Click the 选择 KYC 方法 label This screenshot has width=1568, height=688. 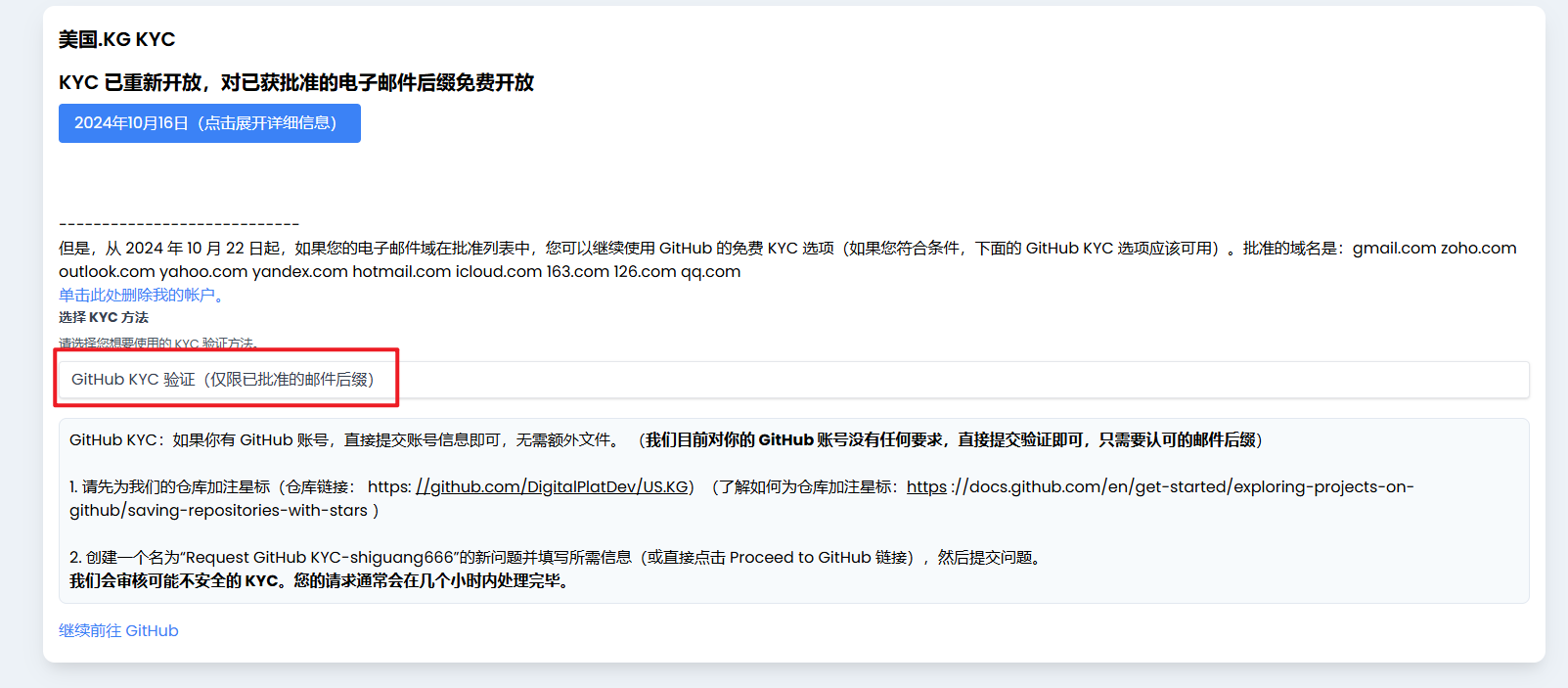(x=104, y=317)
